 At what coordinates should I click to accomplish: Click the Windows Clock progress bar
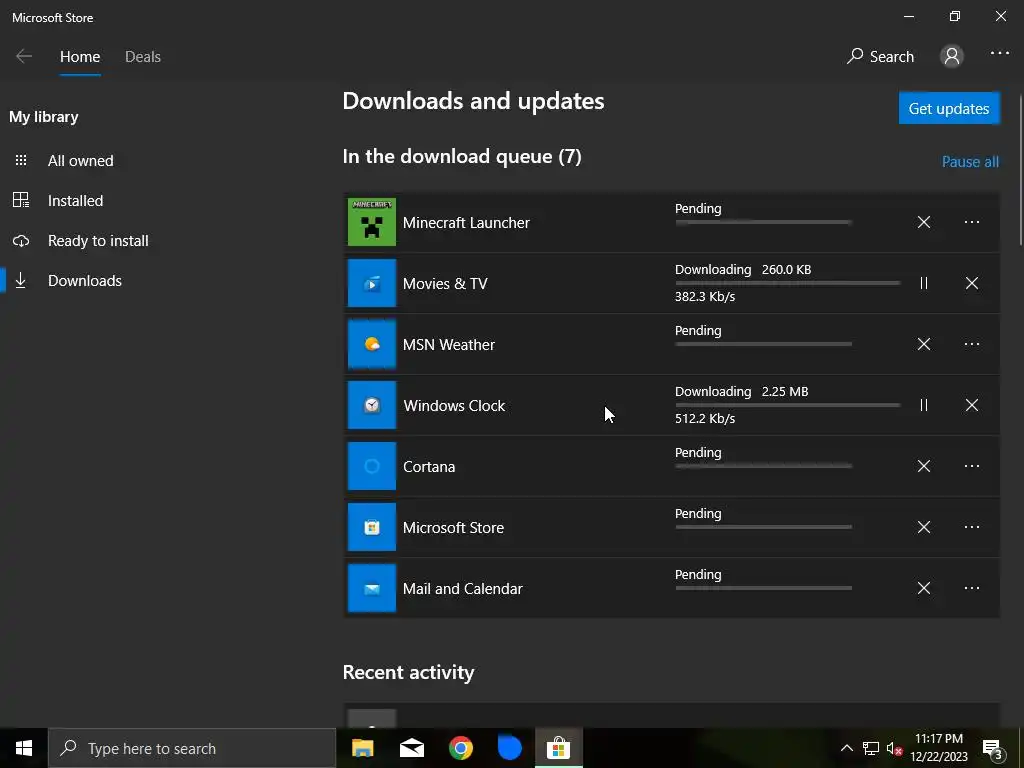tap(788, 405)
